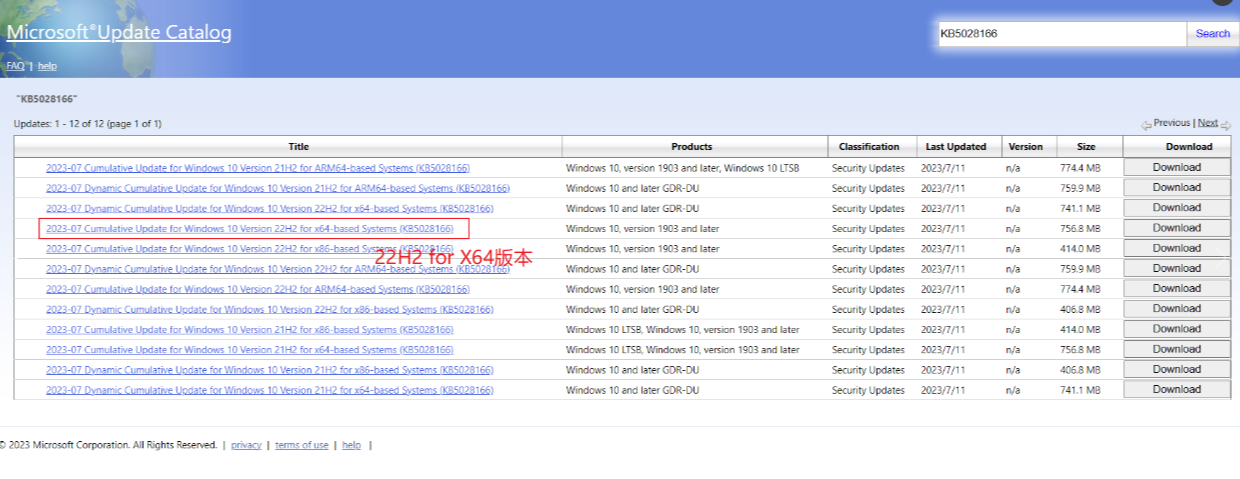Click the right arrow icon beside Next

coord(1226,125)
